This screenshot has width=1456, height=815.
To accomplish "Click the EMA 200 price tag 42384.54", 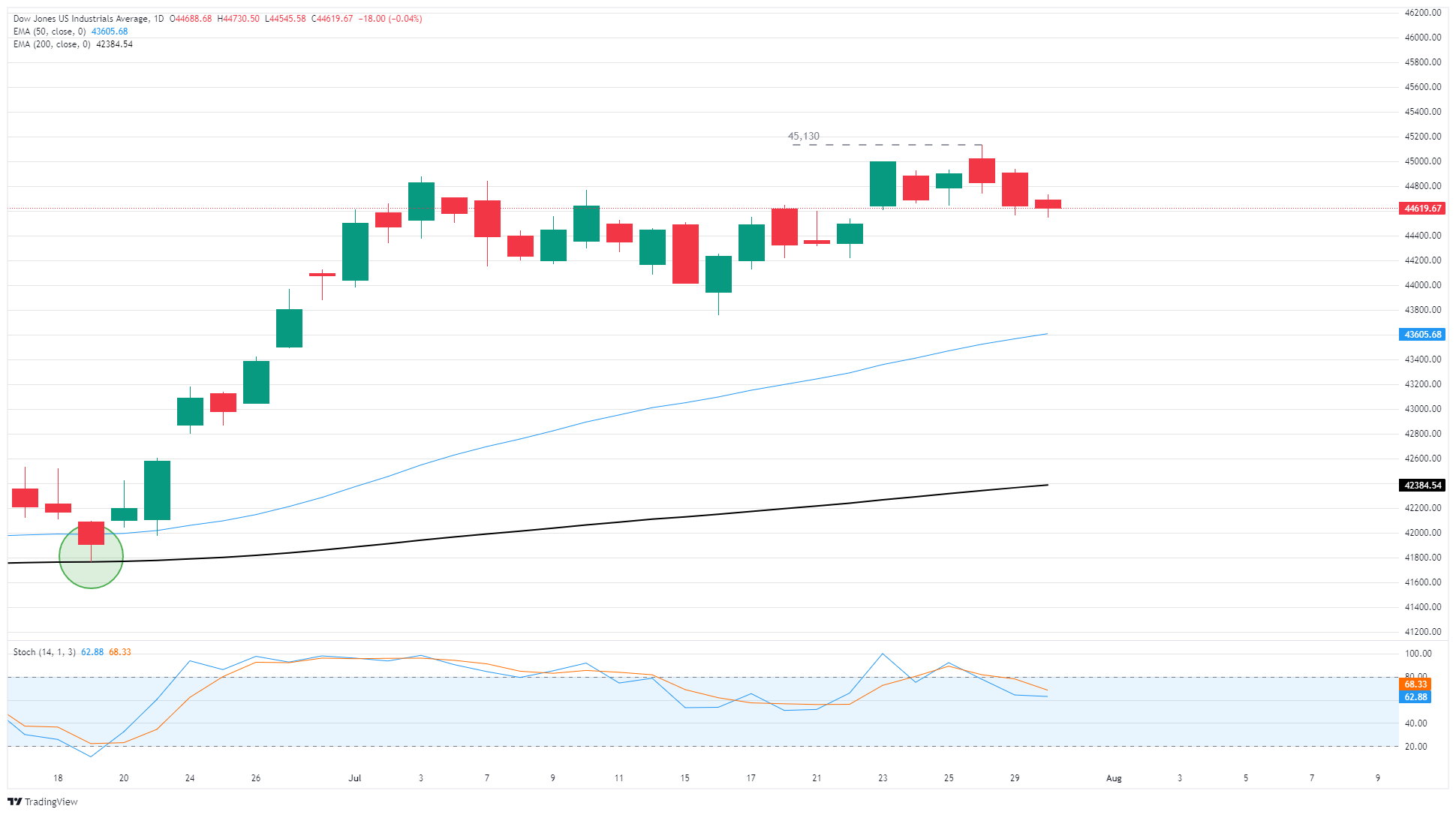I will 1422,486.
